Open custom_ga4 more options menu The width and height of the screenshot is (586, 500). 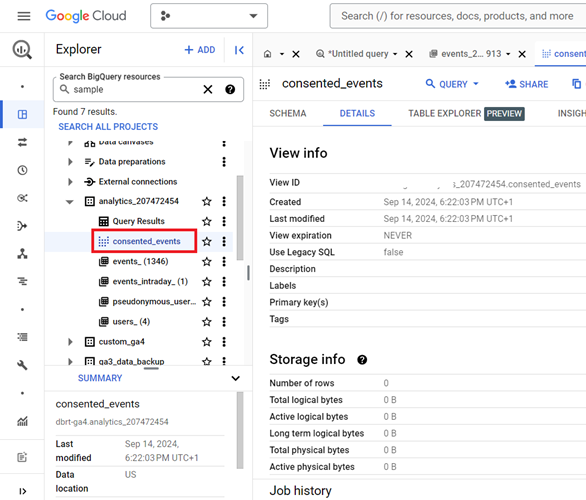[224, 342]
